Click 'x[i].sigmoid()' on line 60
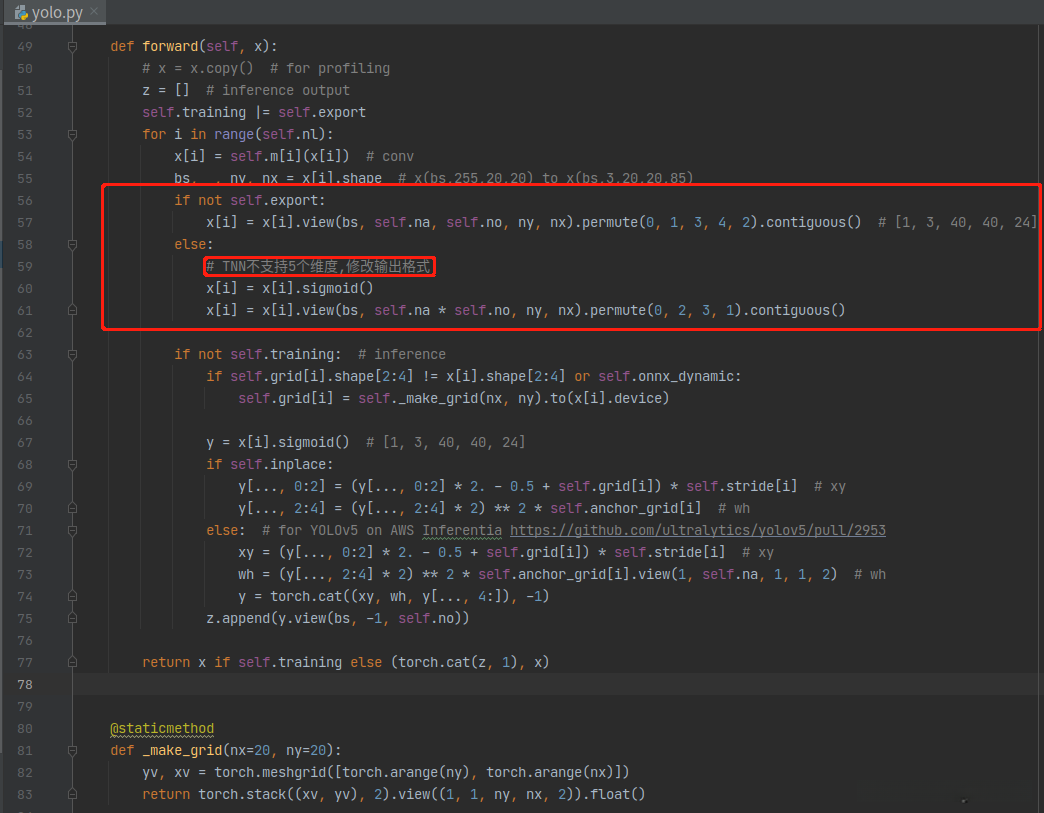This screenshot has height=813, width=1044. click(x=318, y=288)
